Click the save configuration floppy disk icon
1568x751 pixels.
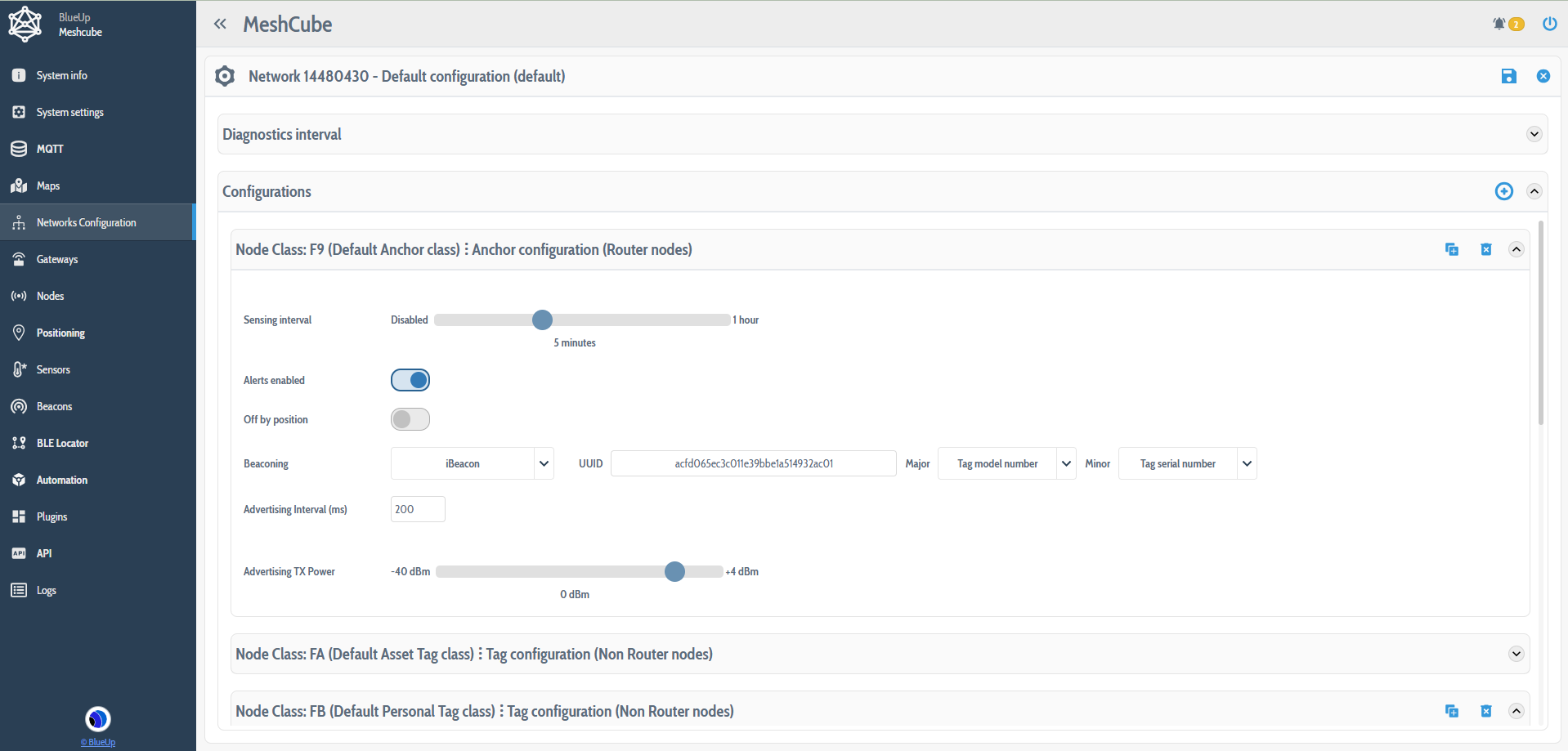pos(1508,76)
